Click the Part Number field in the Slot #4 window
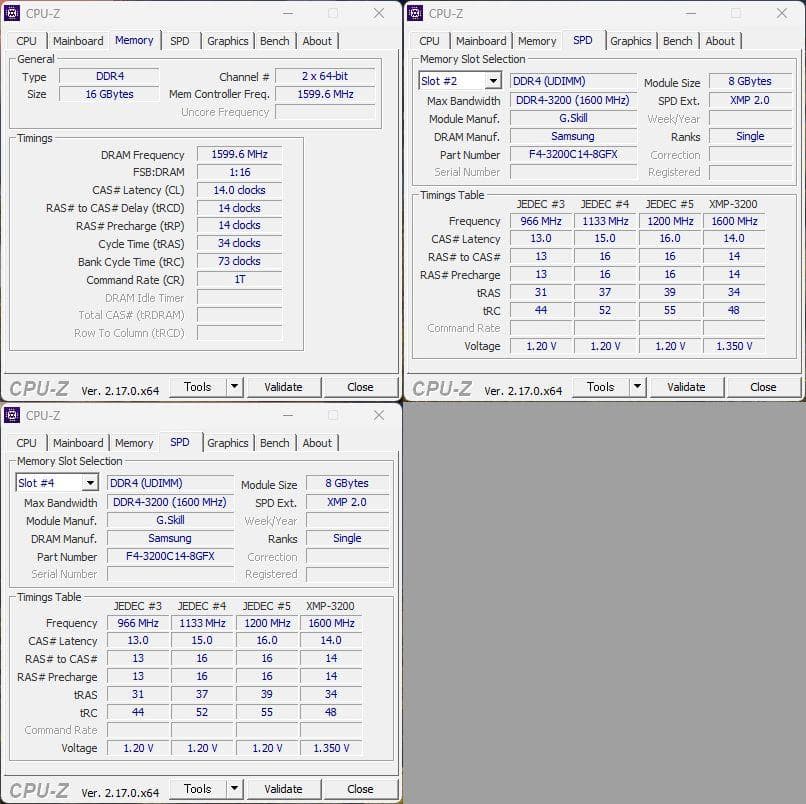Viewport: 806px width, 804px height. 168,556
